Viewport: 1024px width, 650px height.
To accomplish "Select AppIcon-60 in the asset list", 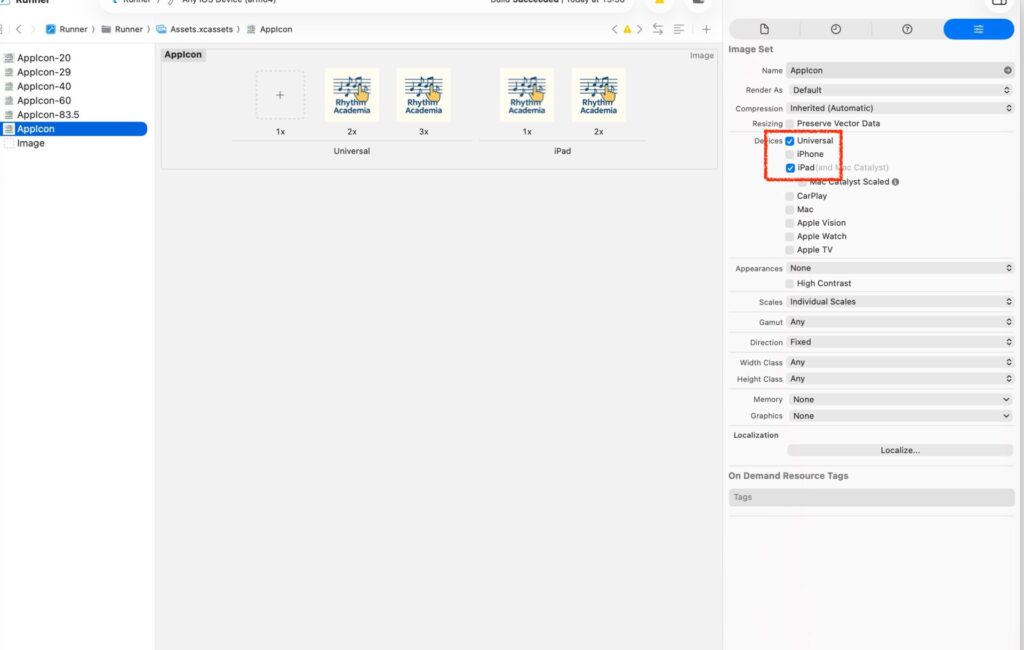I will (44, 101).
